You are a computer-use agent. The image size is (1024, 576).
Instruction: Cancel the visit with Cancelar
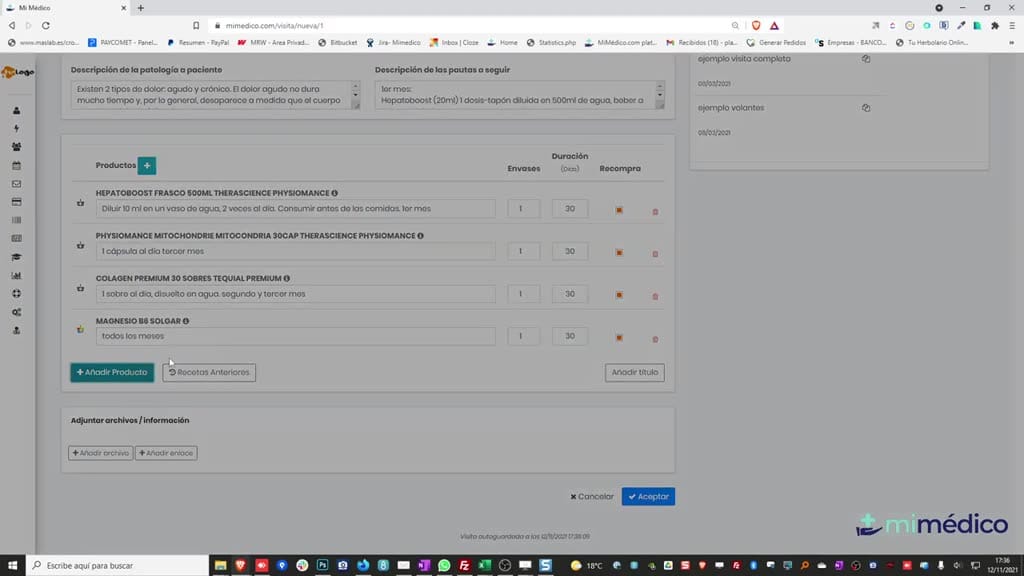point(592,496)
